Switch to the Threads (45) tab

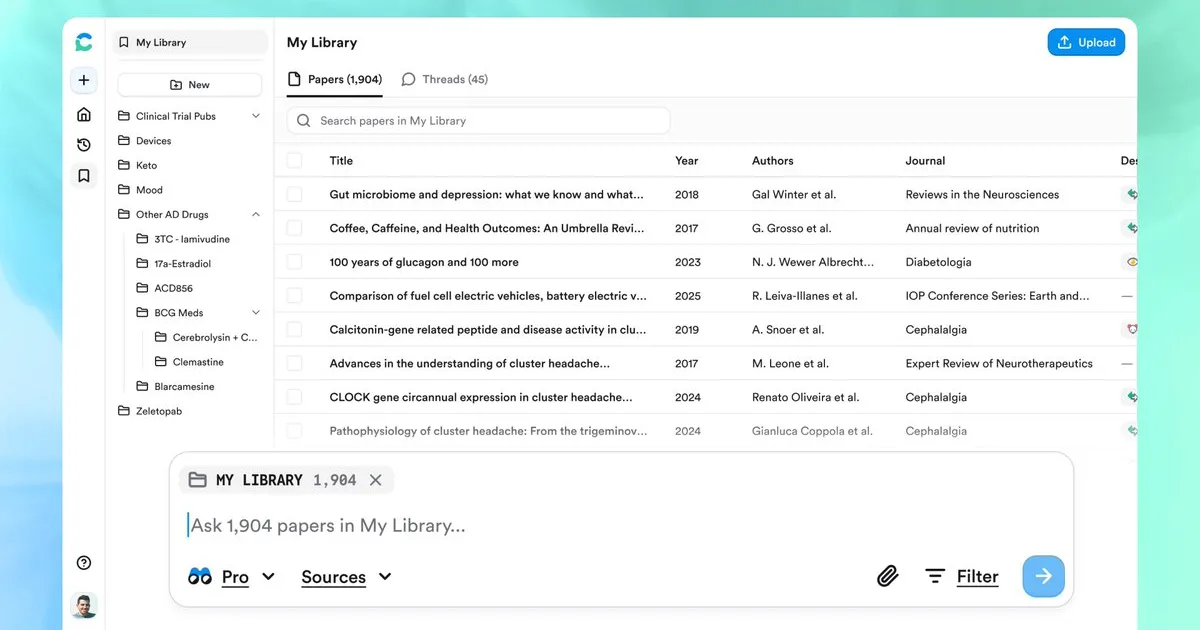[445, 79]
